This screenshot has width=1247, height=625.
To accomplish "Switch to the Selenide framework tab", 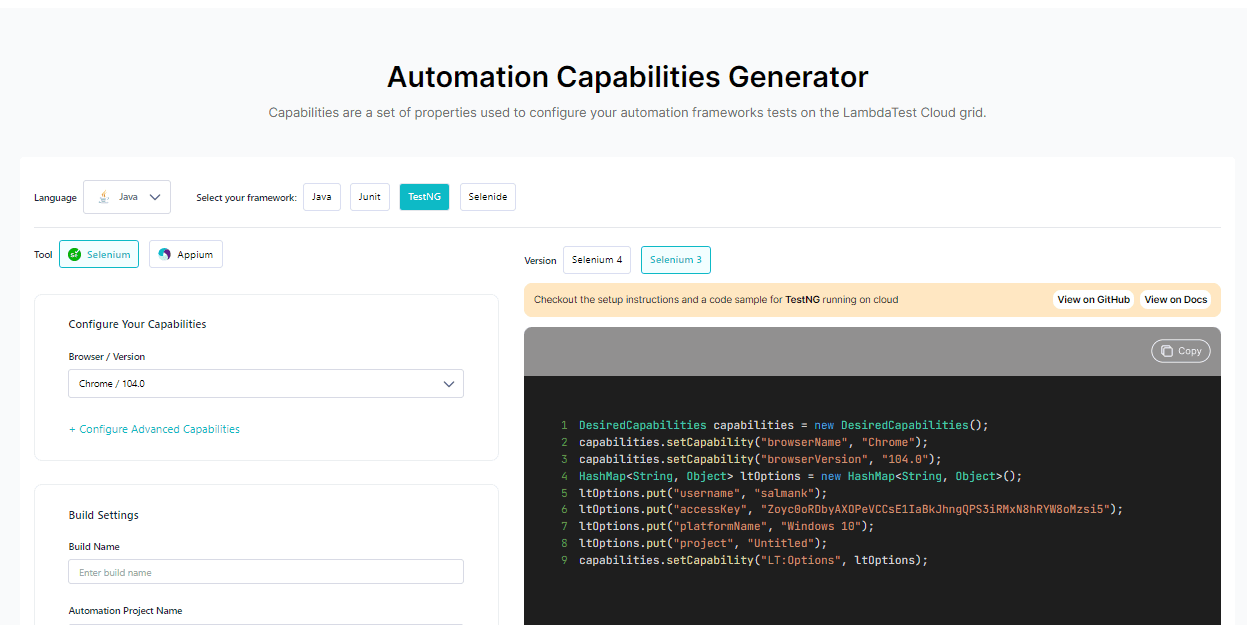I will 487,197.
